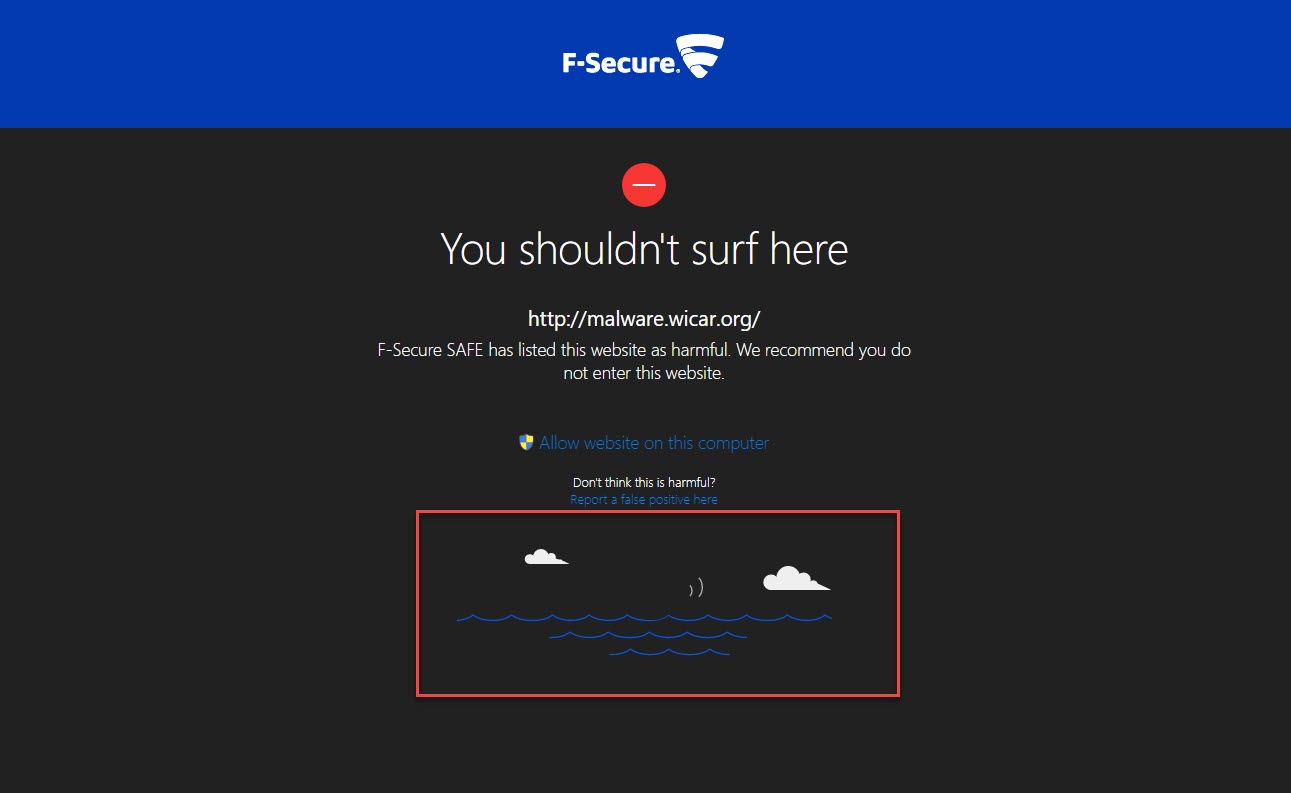
Task: Open the Report a false positive link
Action: pos(644,499)
